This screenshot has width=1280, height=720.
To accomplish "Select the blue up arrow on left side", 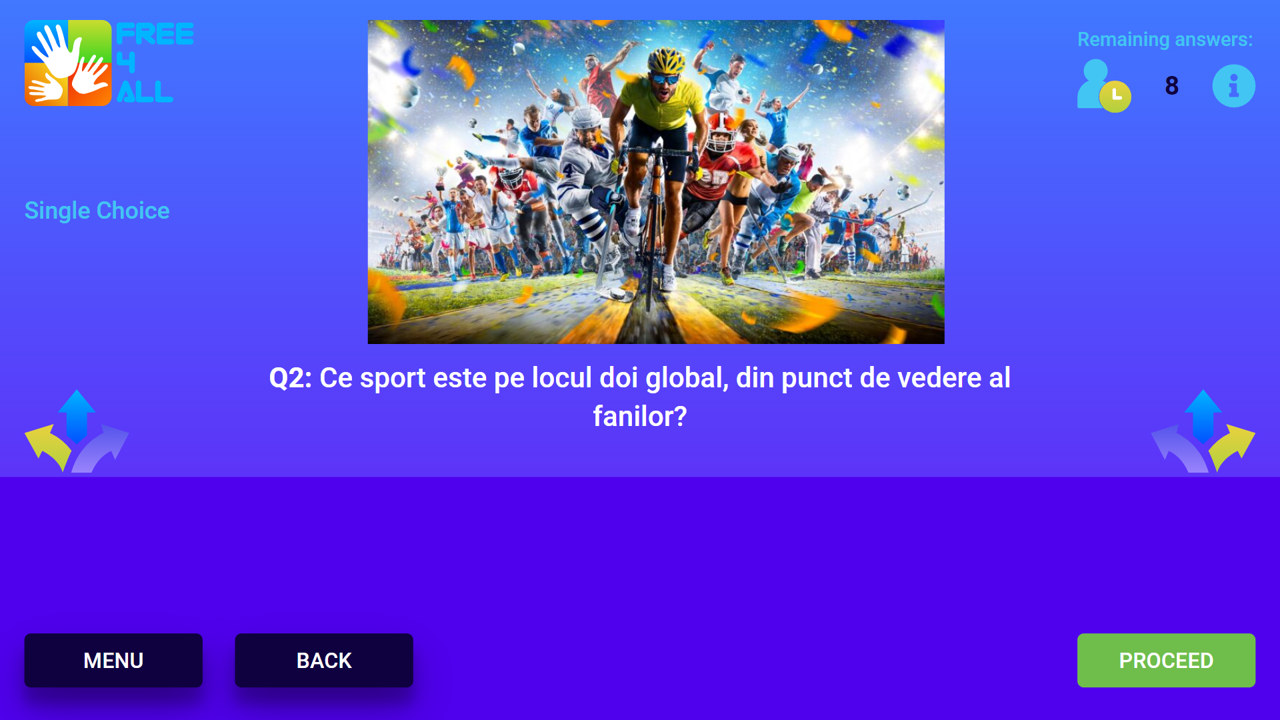I will pyautogui.click(x=77, y=416).
